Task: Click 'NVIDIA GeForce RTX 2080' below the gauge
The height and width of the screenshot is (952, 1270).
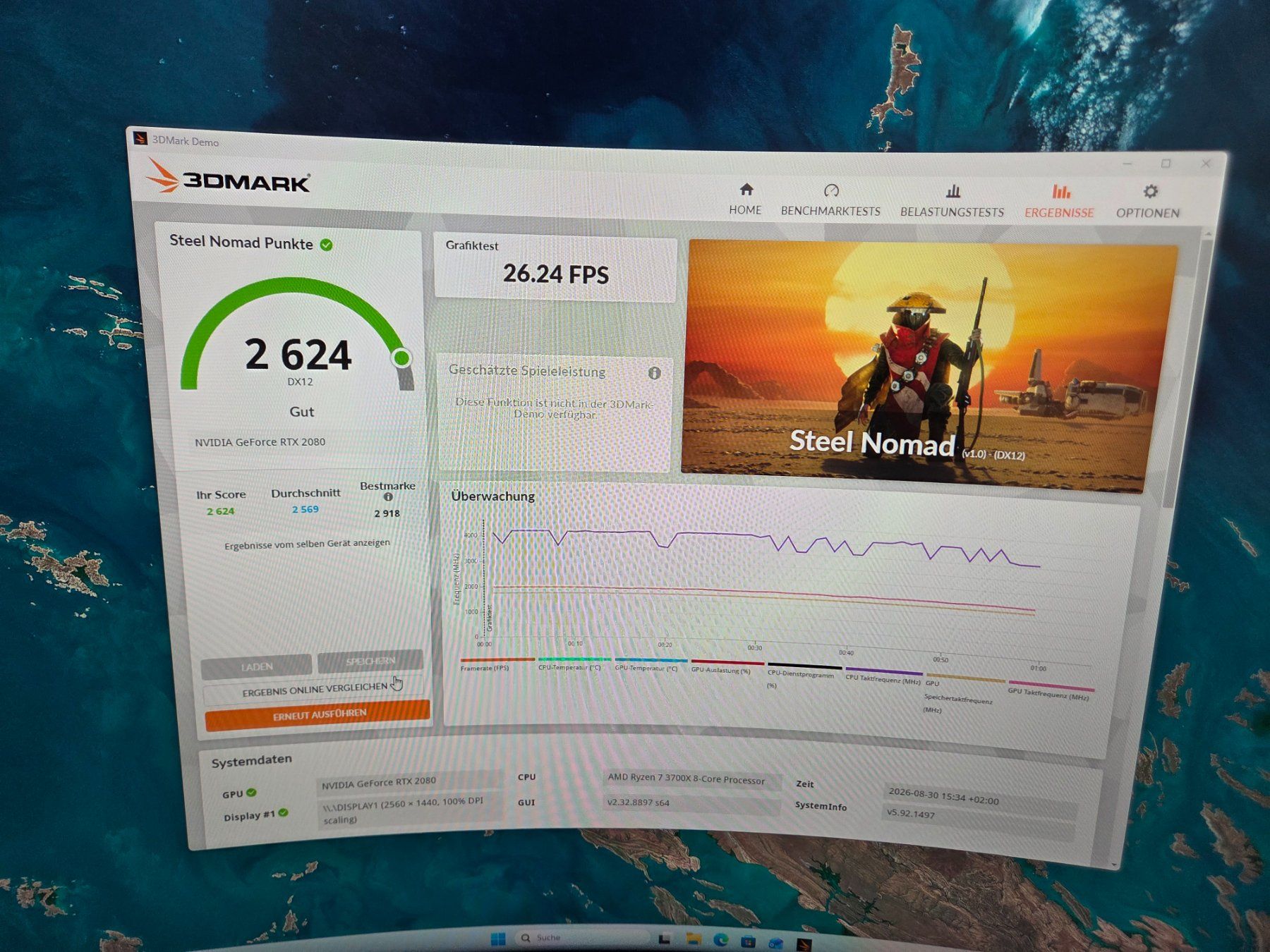Action: (x=260, y=442)
